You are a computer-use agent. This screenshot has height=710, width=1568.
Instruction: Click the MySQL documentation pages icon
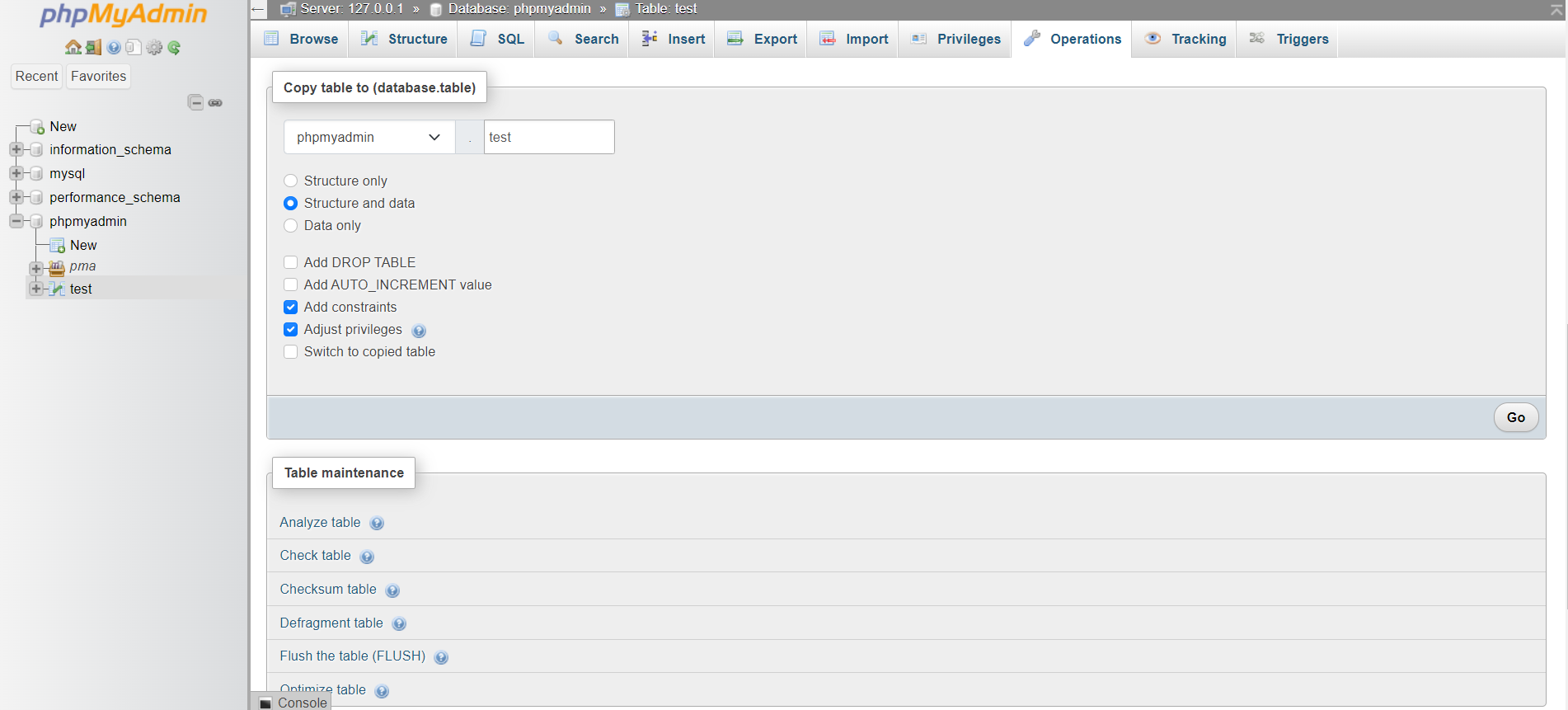pyautogui.click(x=134, y=47)
